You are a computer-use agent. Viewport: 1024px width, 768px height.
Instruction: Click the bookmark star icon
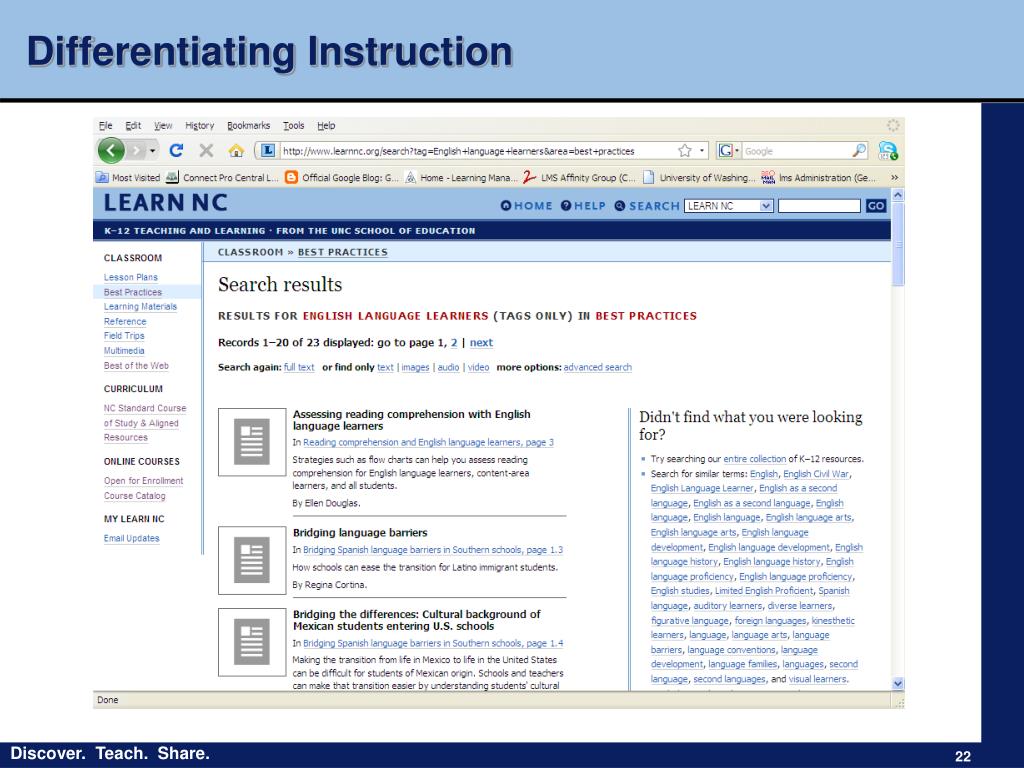tap(684, 151)
